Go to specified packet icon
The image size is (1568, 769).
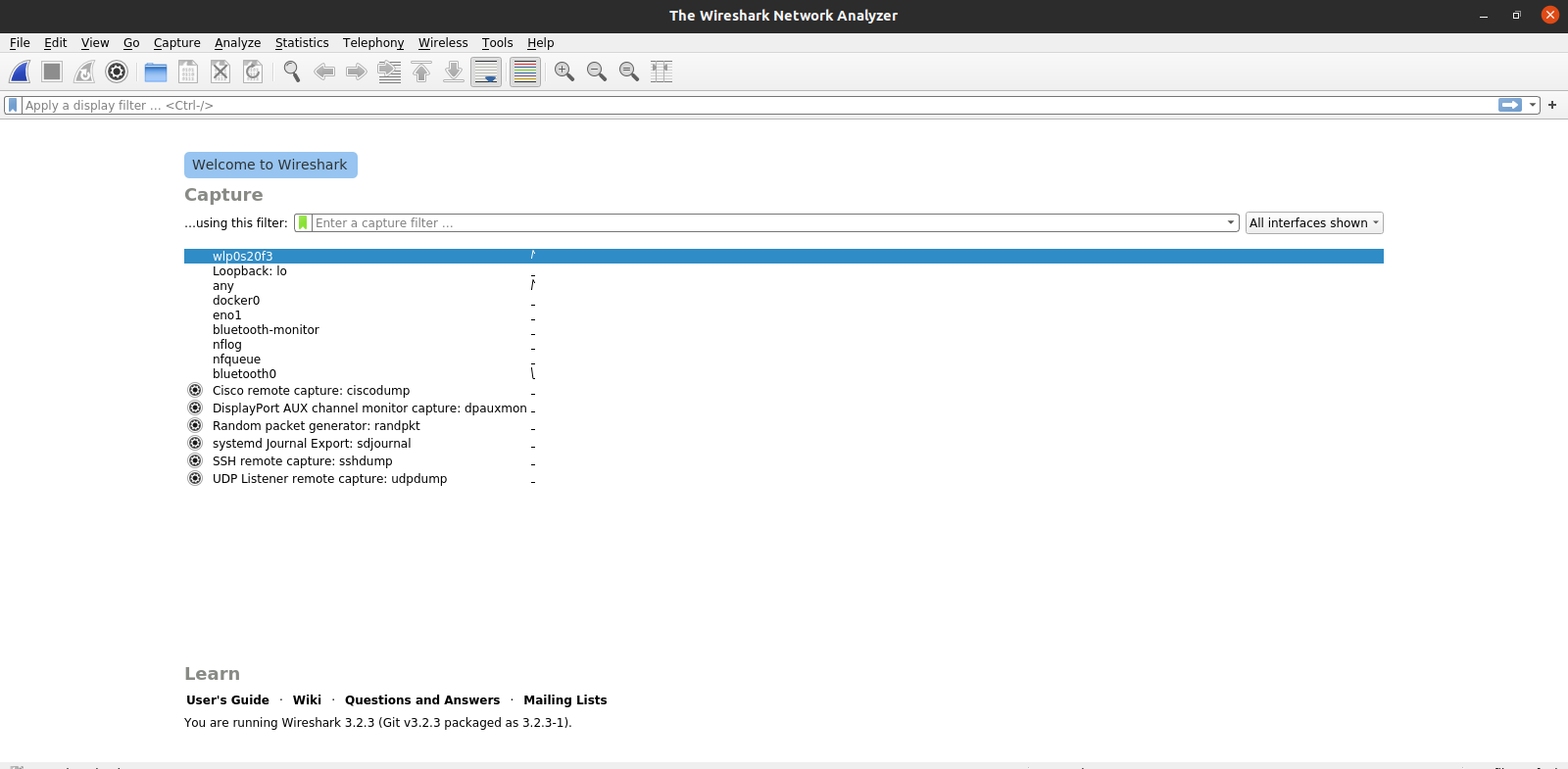[389, 72]
